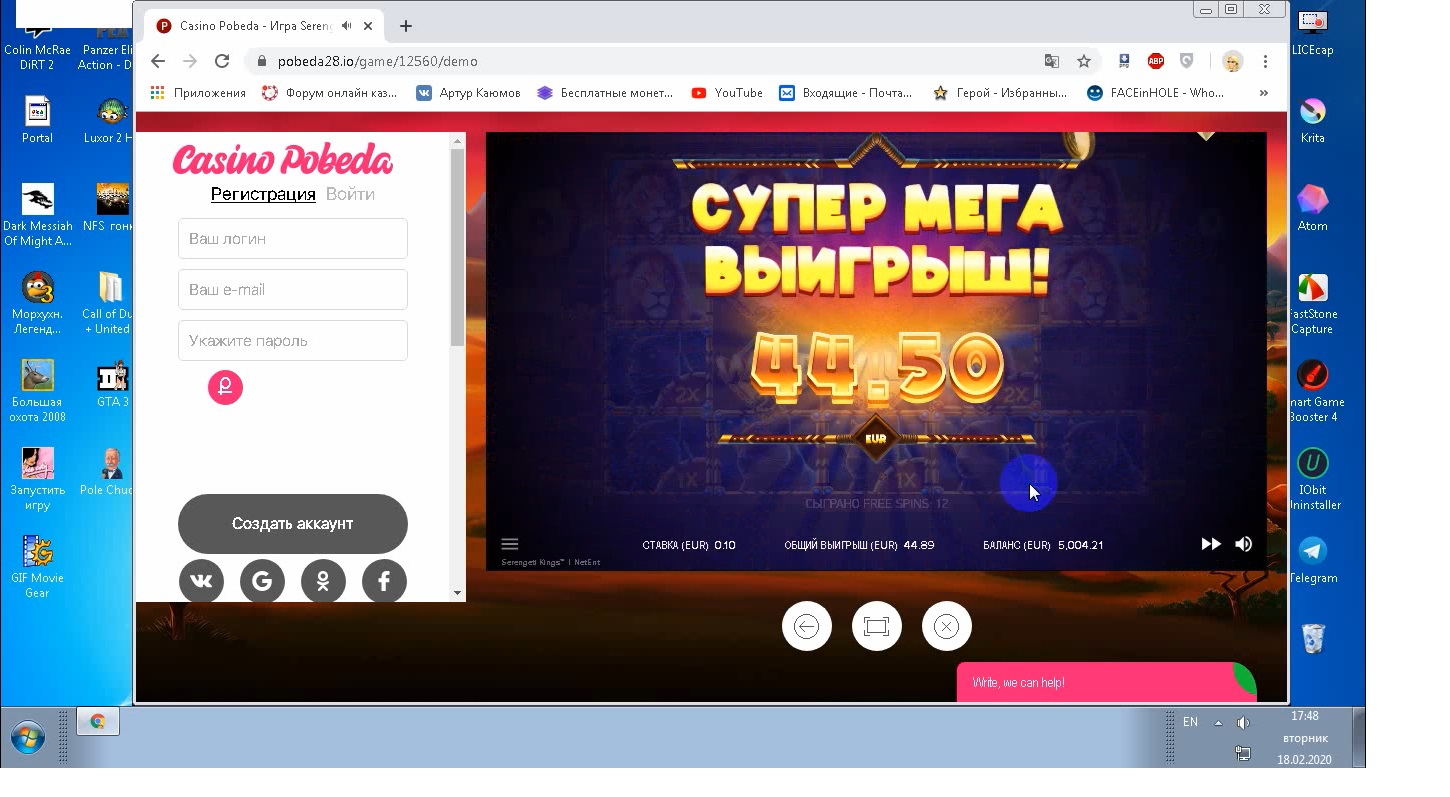Reload the Casino Pobeda page

coord(222,61)
